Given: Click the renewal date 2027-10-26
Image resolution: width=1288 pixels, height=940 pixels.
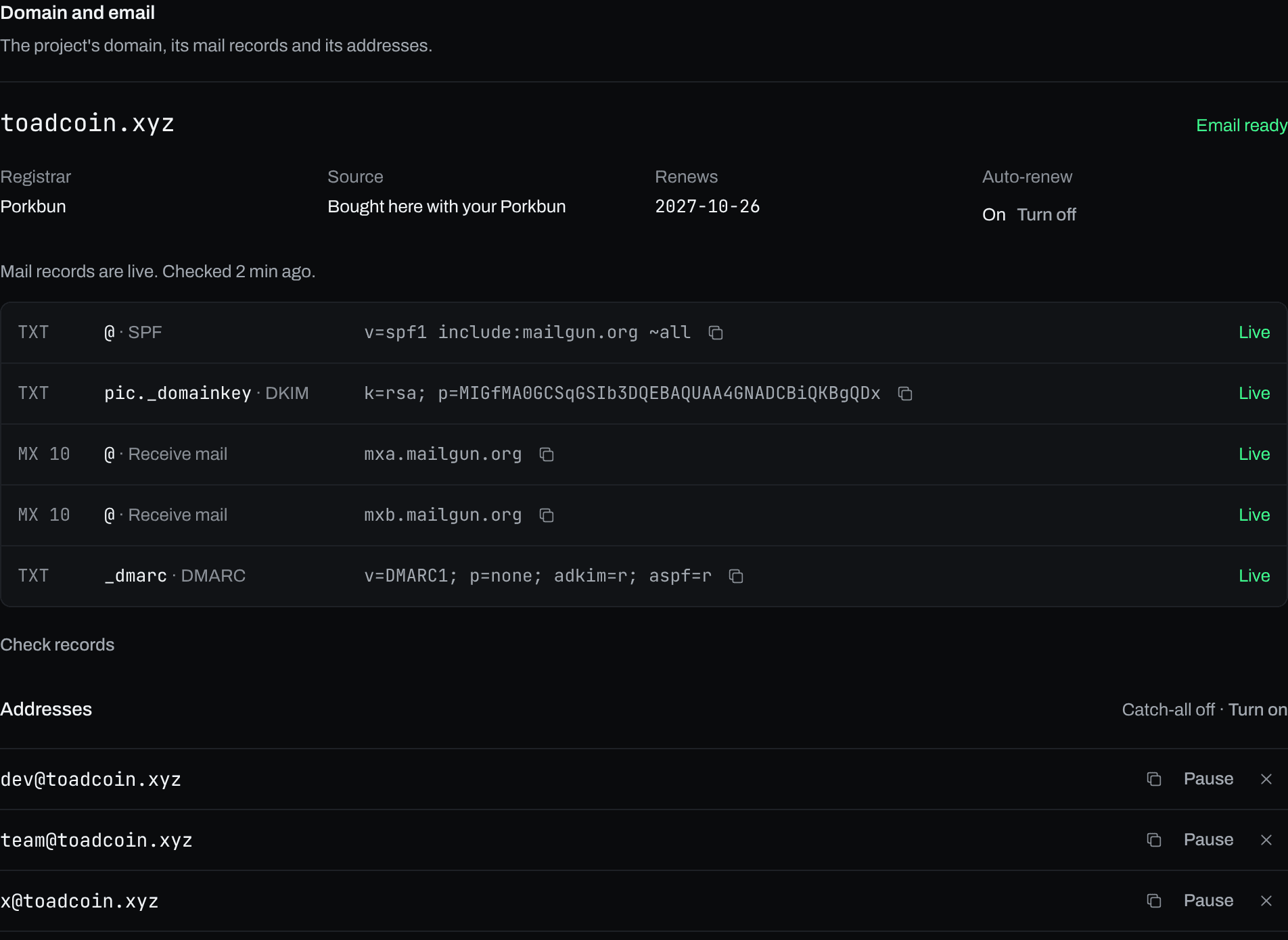Looking at the screenshot, I should [x=708, y=206].
